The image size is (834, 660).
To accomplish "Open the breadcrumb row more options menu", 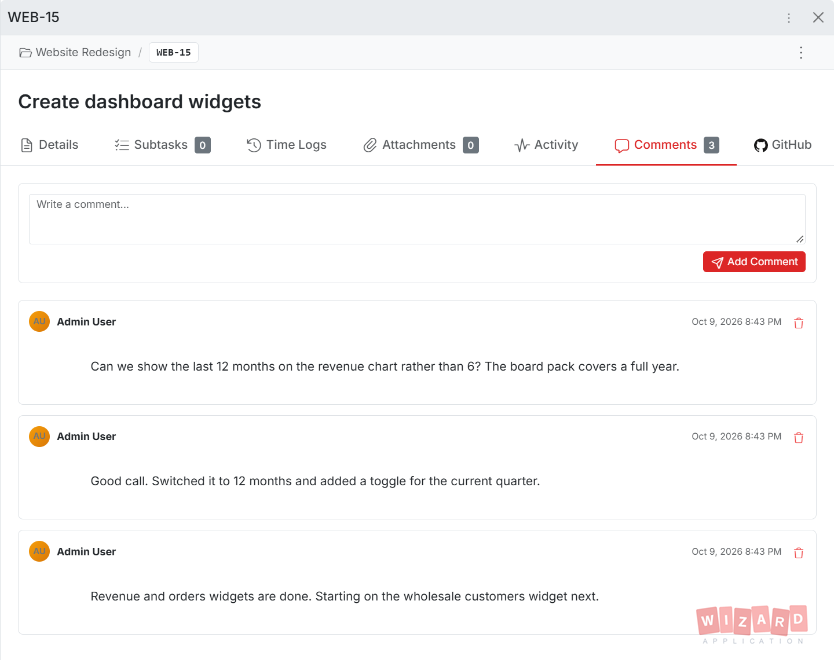I will point(800,53).
